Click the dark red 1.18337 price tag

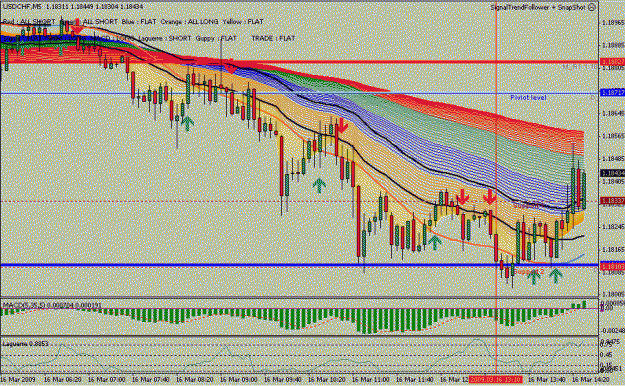click(x=612, y=201)
